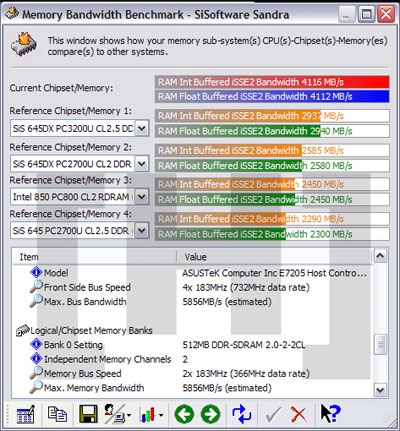Go forward with the green right arrow
The image size is (400, 431).
(x=211, y=414)
